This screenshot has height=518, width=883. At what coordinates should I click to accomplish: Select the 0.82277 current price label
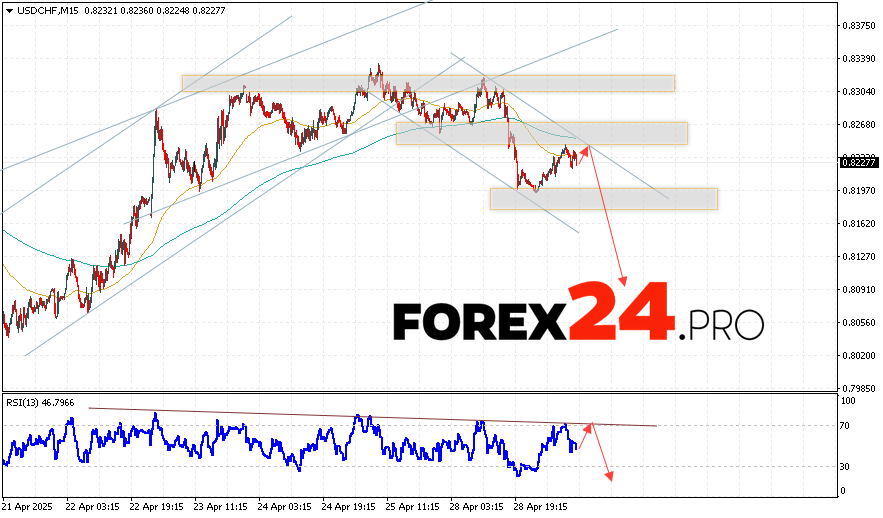[859, 163]
